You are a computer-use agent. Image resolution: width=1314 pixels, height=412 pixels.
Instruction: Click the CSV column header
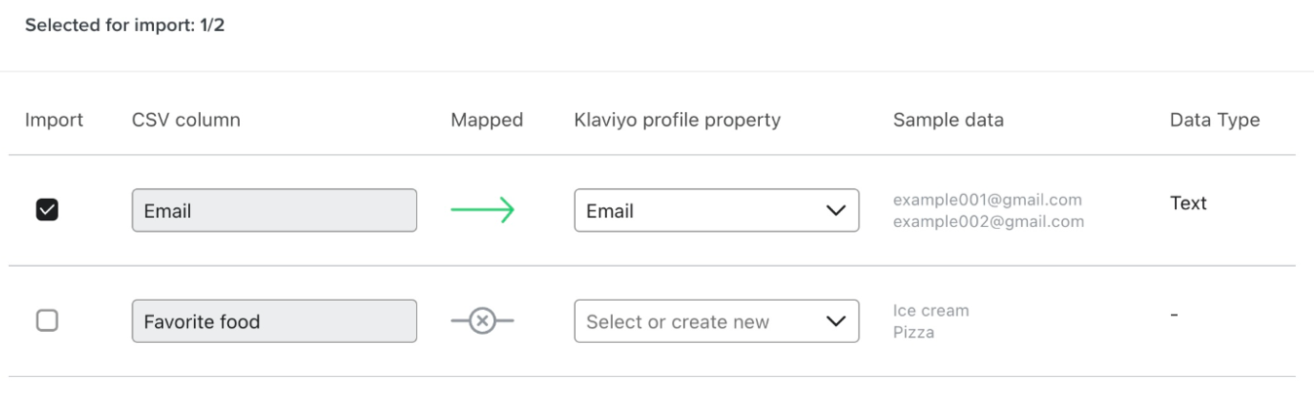pos(186,120)
